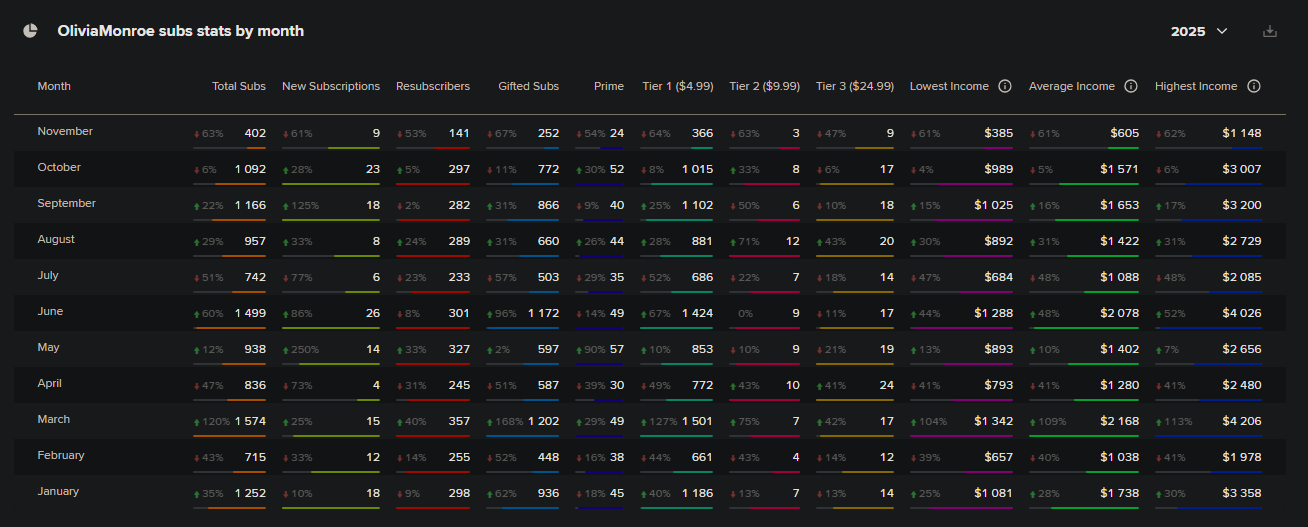Sort by New Subscriptions column header
Image resolution: width=1308 pixels, height=527 pixels.
click(331, 86)
